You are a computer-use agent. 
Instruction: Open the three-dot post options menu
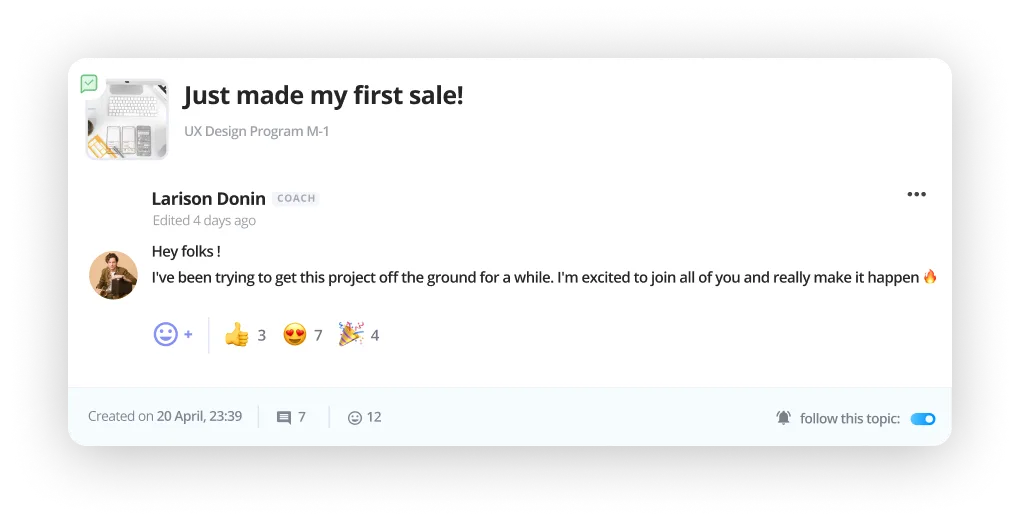(916, 194)
